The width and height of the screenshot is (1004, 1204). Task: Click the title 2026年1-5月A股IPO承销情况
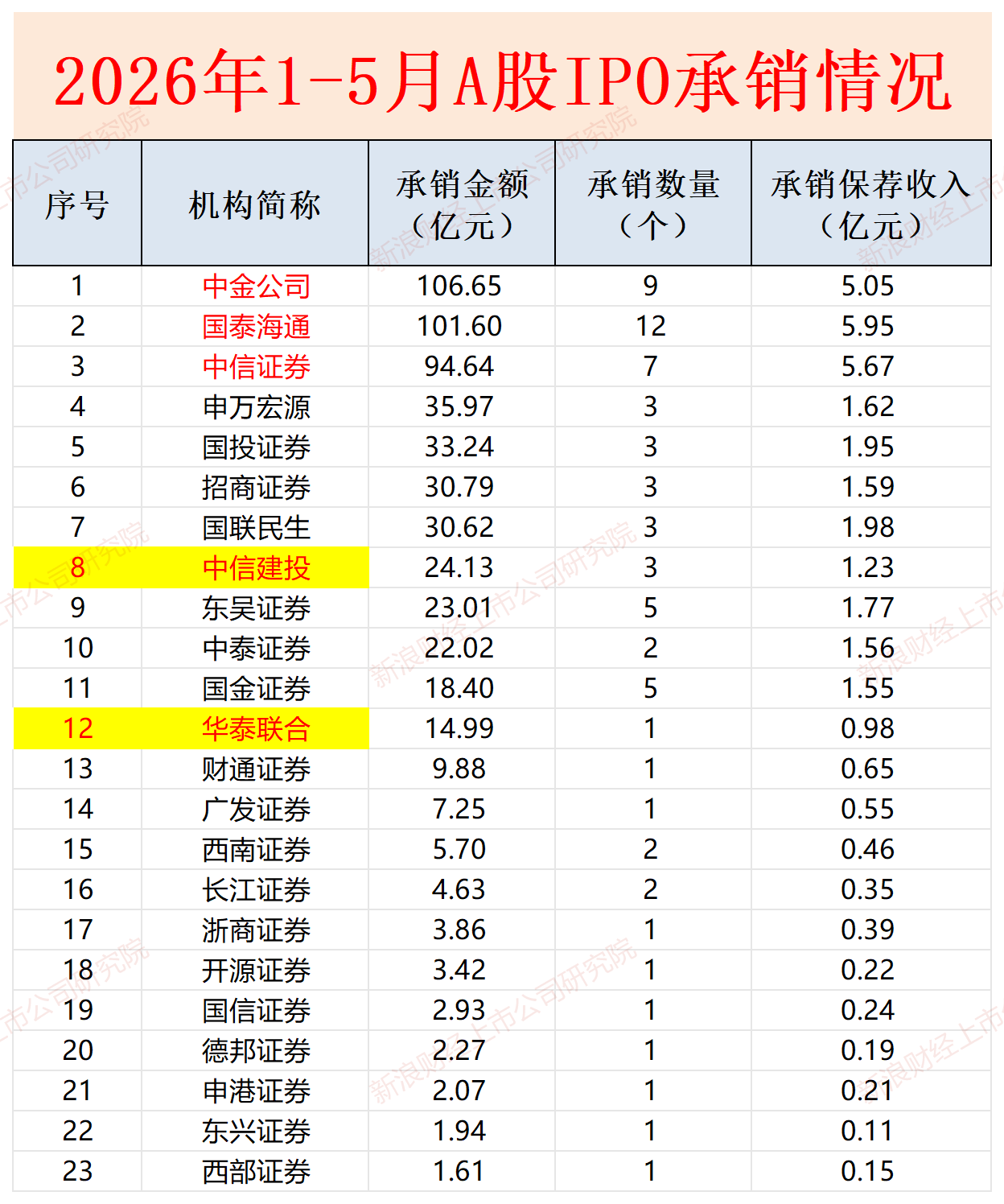[x=503, y=80]
